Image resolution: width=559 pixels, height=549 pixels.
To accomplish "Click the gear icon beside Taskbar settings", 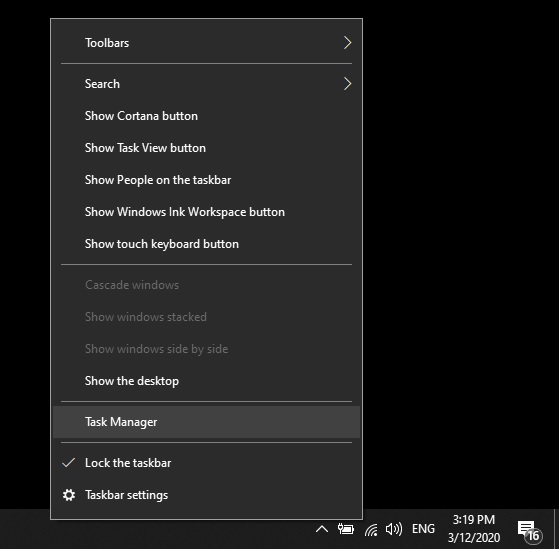I will click(69, 495).
